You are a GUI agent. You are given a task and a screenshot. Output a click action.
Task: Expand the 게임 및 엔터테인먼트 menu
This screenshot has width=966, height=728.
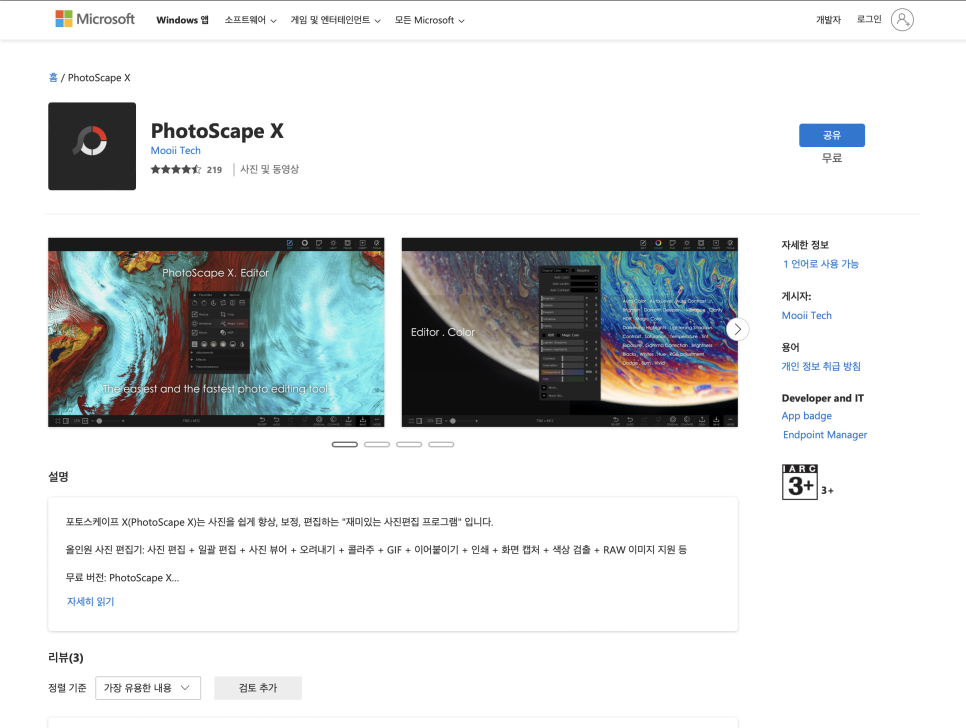point(336,20)
